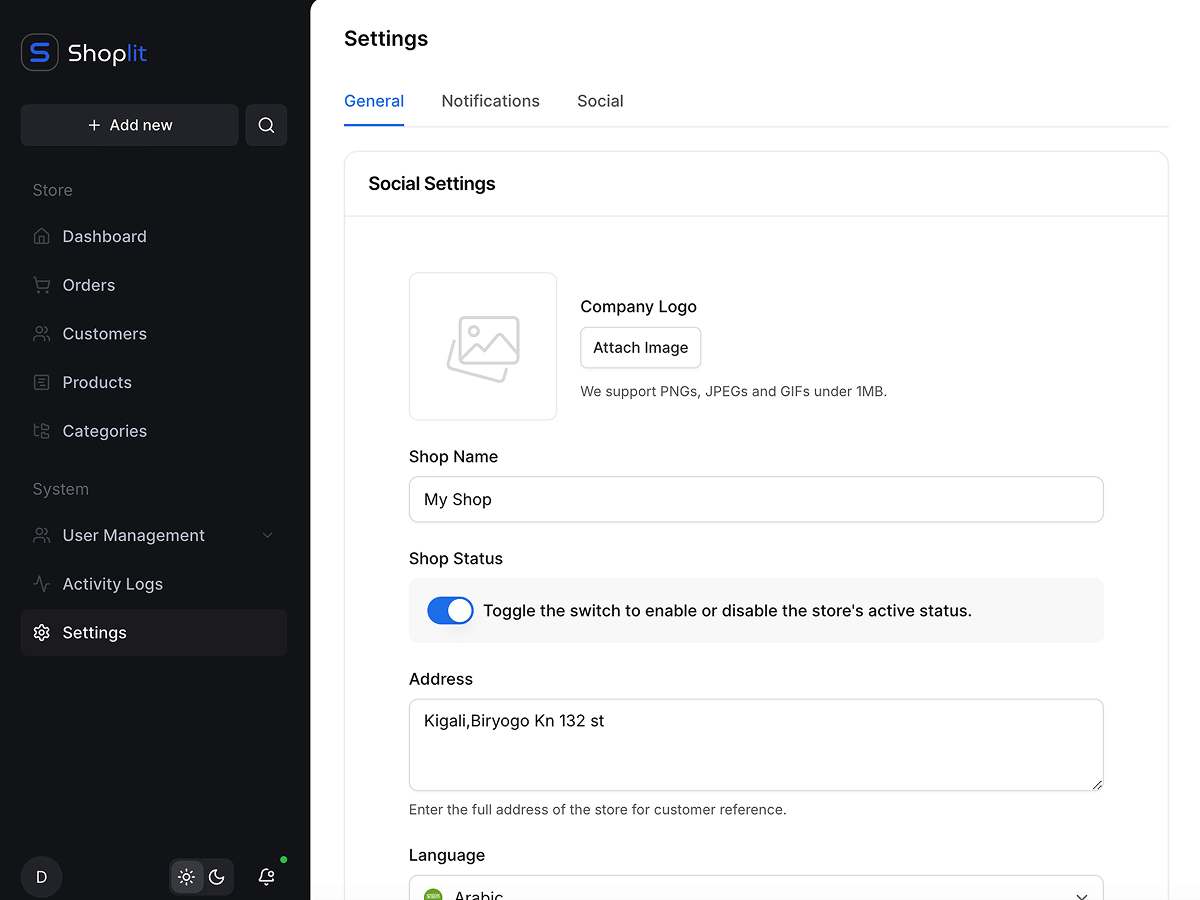The image size is (1200, 900).
Task: Switch to dark mode with moon icon
Action: pos(217,877)
